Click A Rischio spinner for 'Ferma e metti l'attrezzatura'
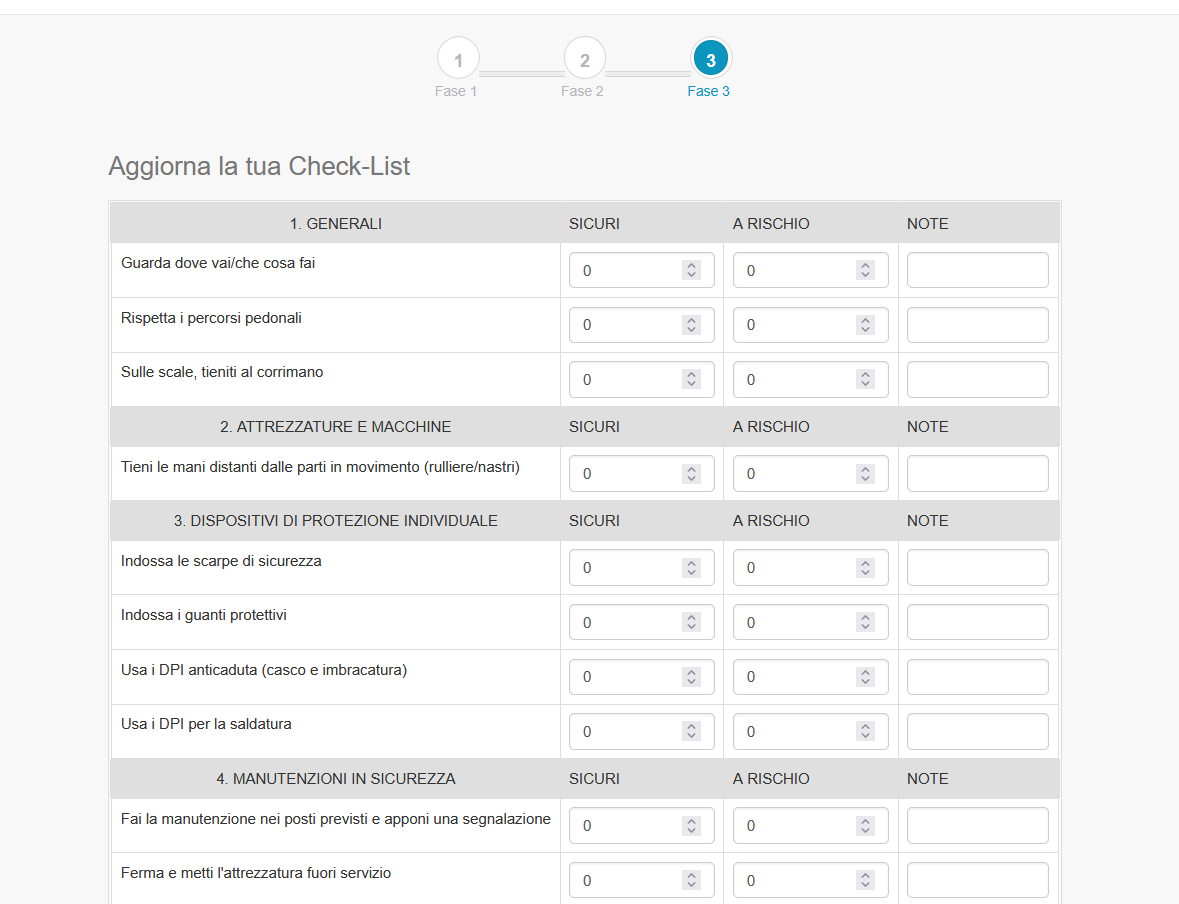The width and height of the screenshot is (1179, 904). (865, 880)
